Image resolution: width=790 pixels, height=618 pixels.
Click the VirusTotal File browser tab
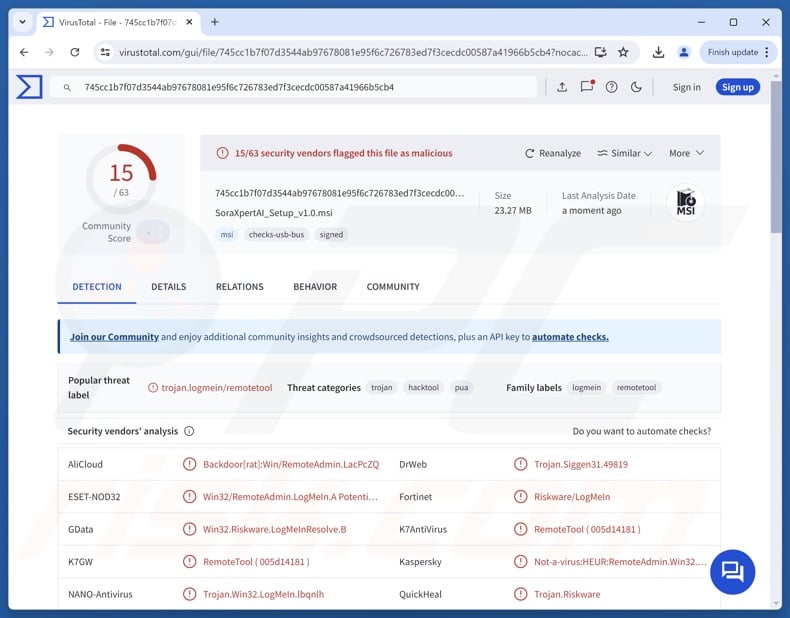coord(118,22)
